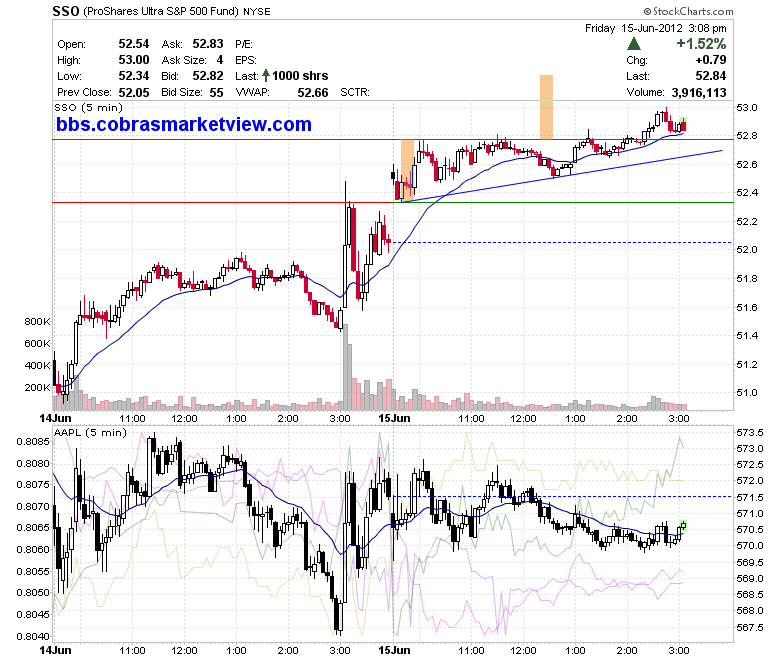This screenshot has height=659, width=780.
Task: Click the 53.0 price axis label
Action: click(x=747, y=107)
